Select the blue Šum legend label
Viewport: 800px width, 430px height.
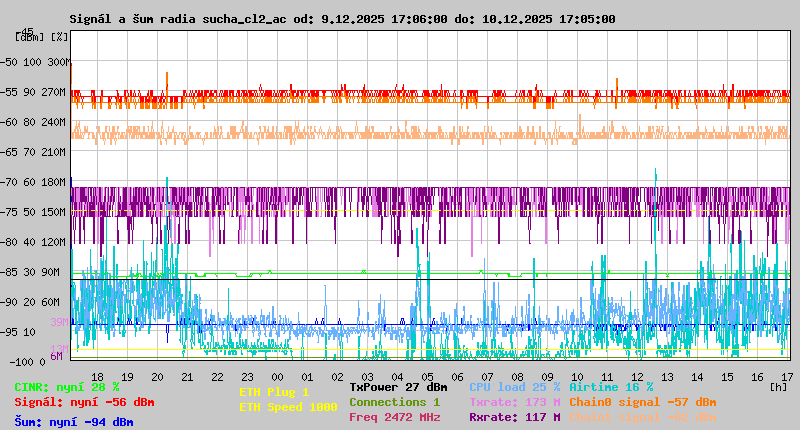[73, 422]
